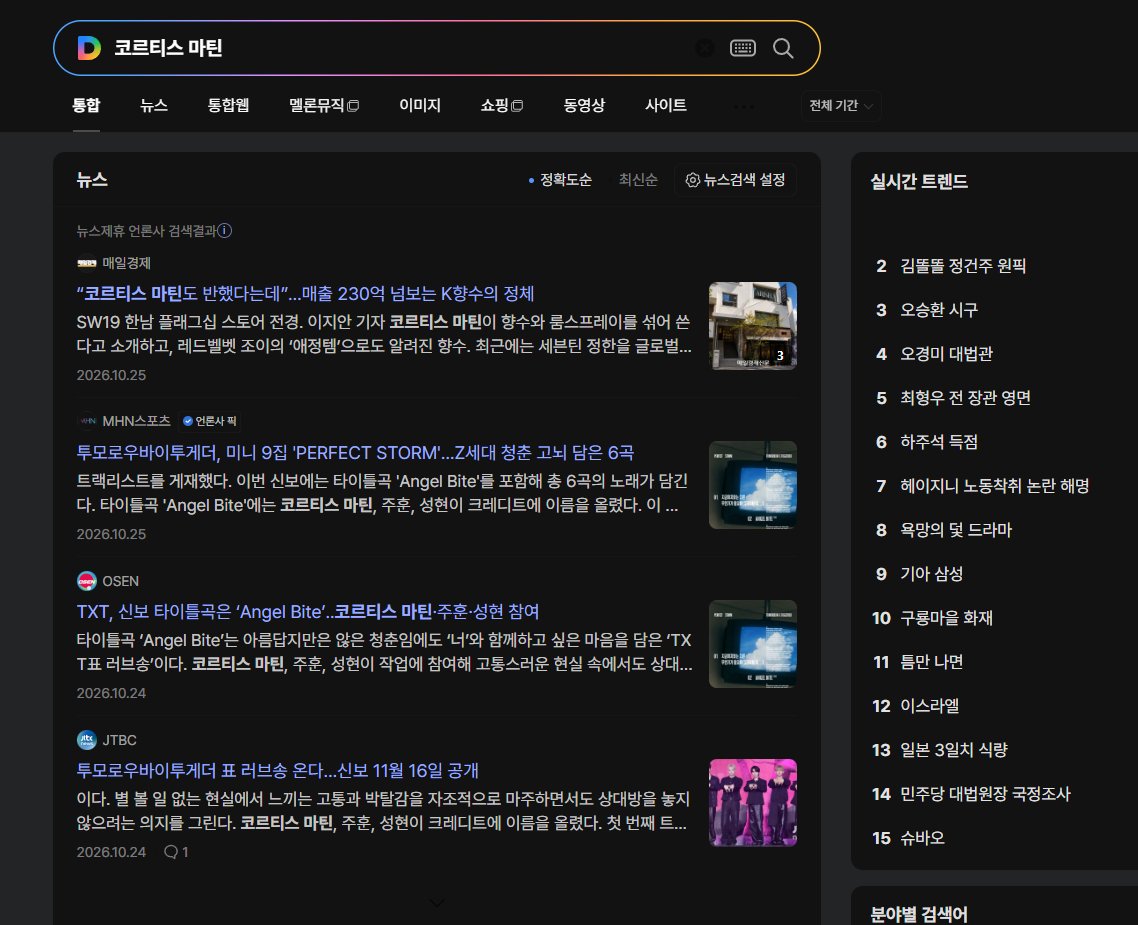Switch to the 동영상 tab
The height and width of the screenshot is (925, 1138).
584,106
